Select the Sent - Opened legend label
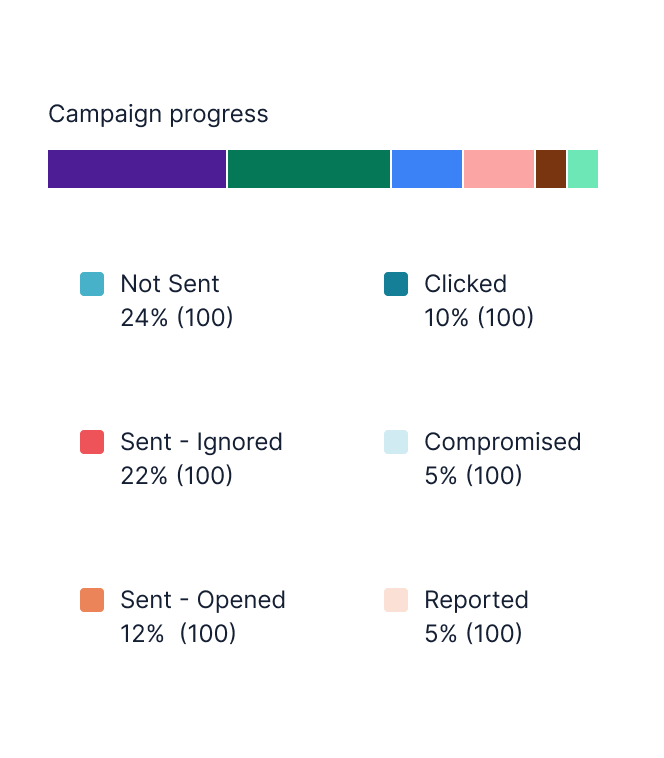This screenshot has width=664, height=758. pyautogui.click(x=203, y=600)
